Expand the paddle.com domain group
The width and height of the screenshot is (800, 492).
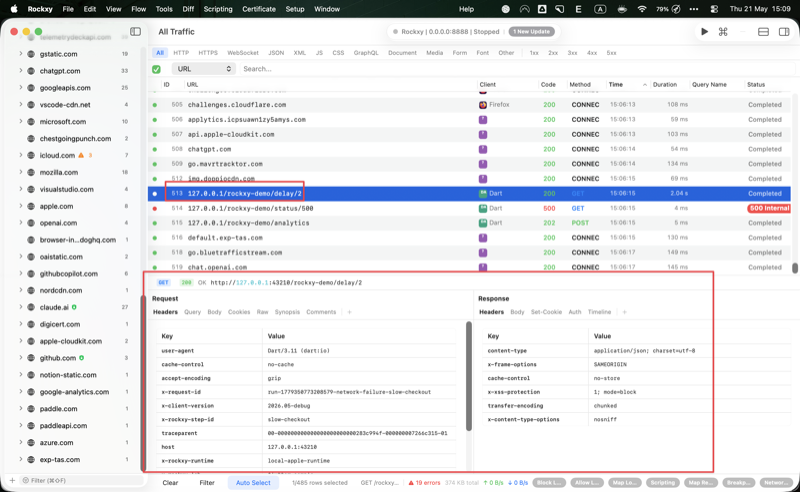pyautogui.click(x=21, y=409)
